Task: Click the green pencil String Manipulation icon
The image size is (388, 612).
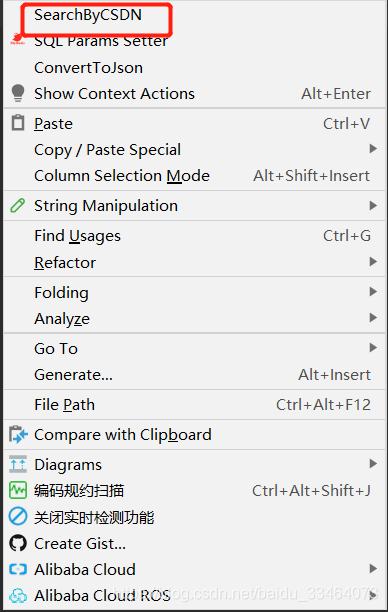Action: [18, 206]
